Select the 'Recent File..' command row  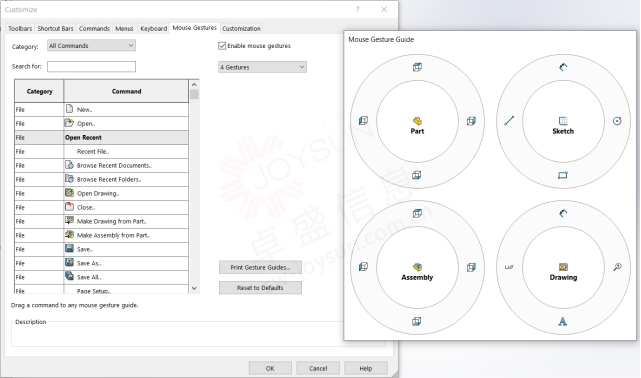pyautogui.click(x=101, y=151)
